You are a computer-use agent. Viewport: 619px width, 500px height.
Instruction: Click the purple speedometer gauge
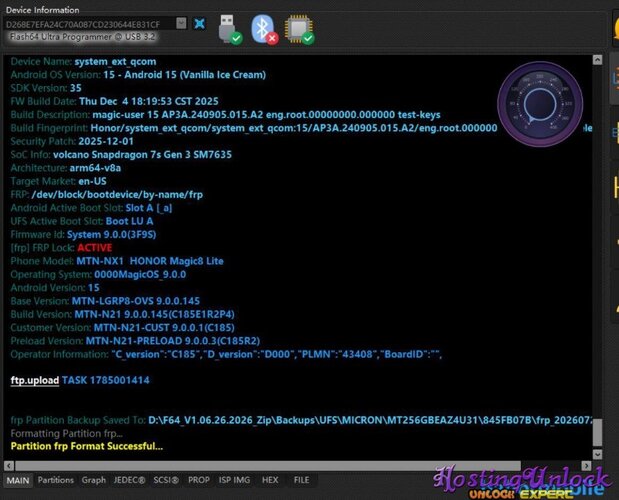(x=540, y=104)
